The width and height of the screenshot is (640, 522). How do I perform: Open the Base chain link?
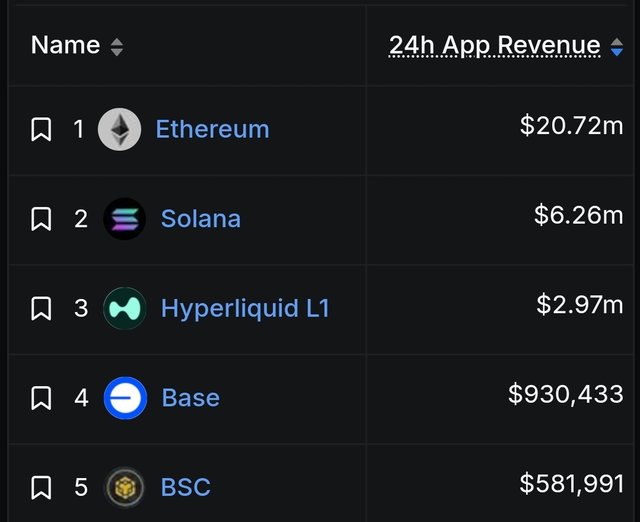[191, 398]
